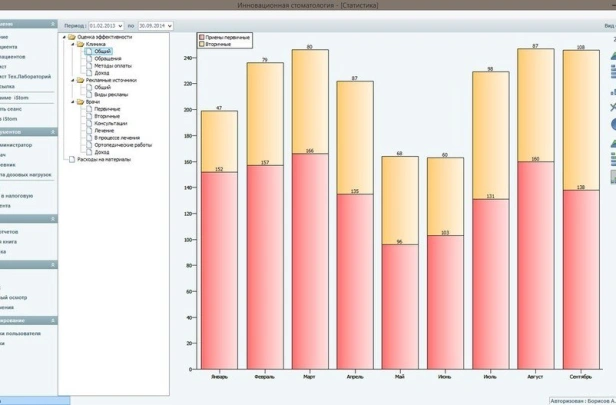Click red Приемы первичные legend swatch
Viewport: 616px width, 405px height.
[203, 37]
